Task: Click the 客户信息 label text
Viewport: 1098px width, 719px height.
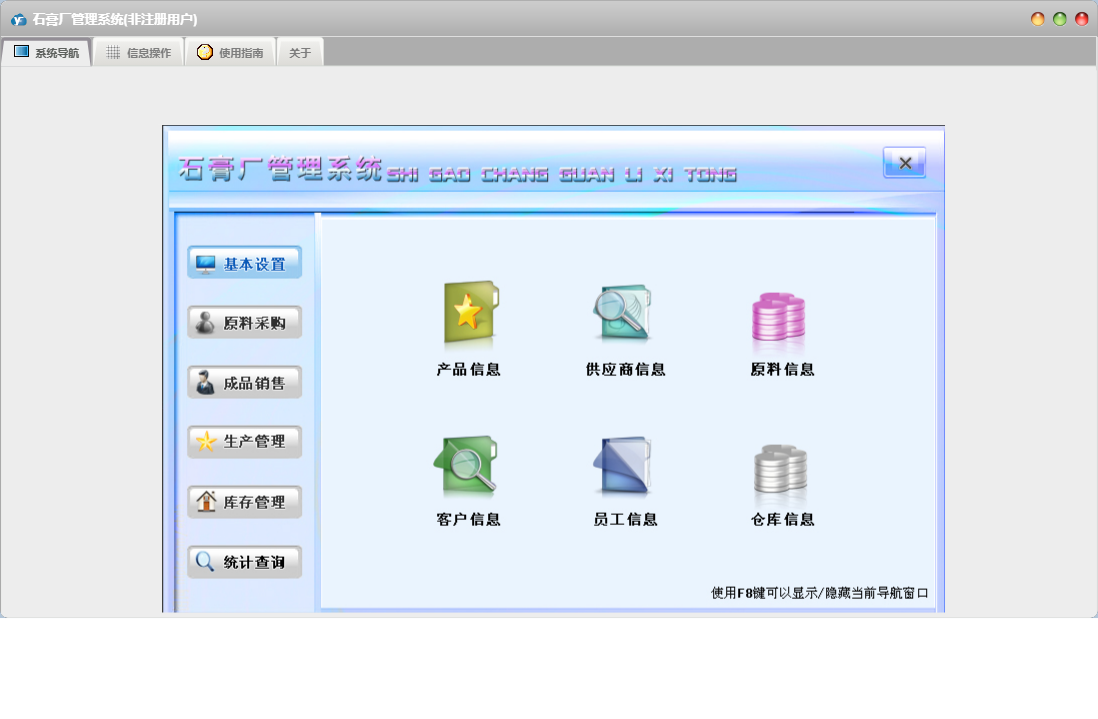Action: (x=468, y=519)
